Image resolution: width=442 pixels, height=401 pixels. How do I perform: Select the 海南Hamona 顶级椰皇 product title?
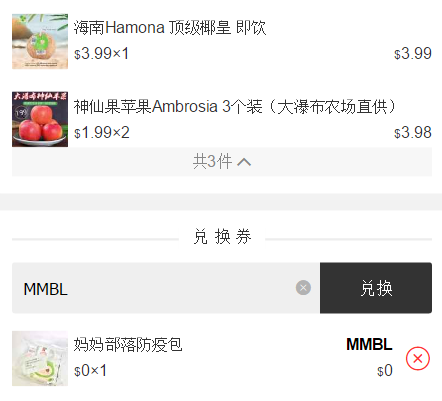click(170, 28)
